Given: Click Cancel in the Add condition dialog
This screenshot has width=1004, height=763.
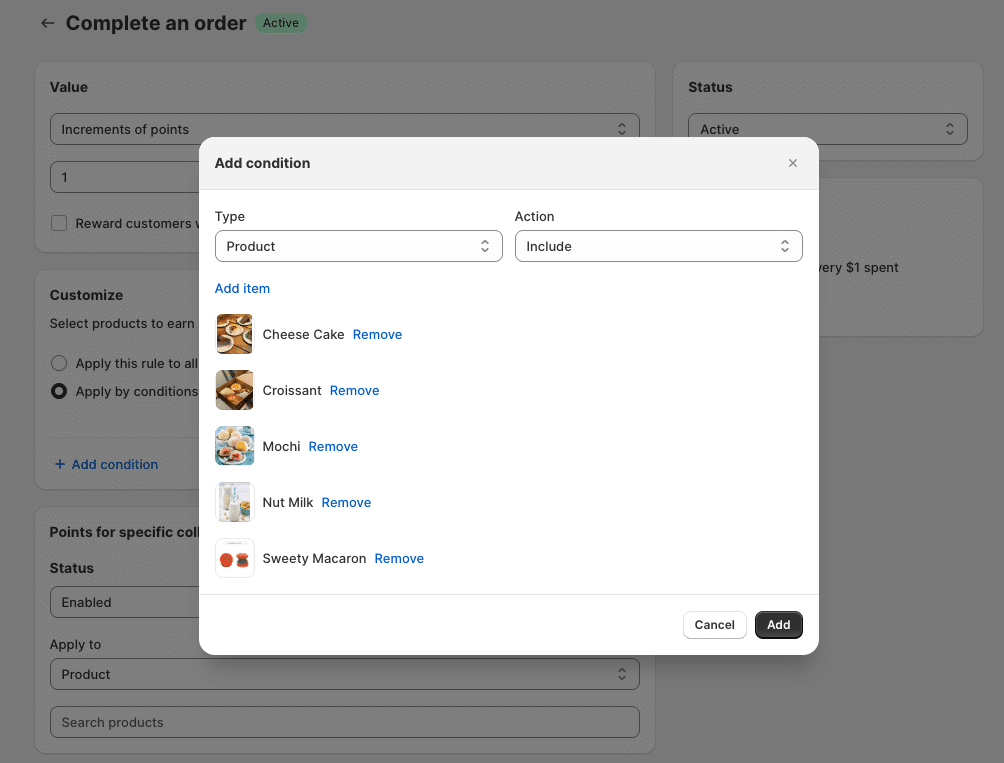Looking at the screenshot, I should click(x=714, y=625).
